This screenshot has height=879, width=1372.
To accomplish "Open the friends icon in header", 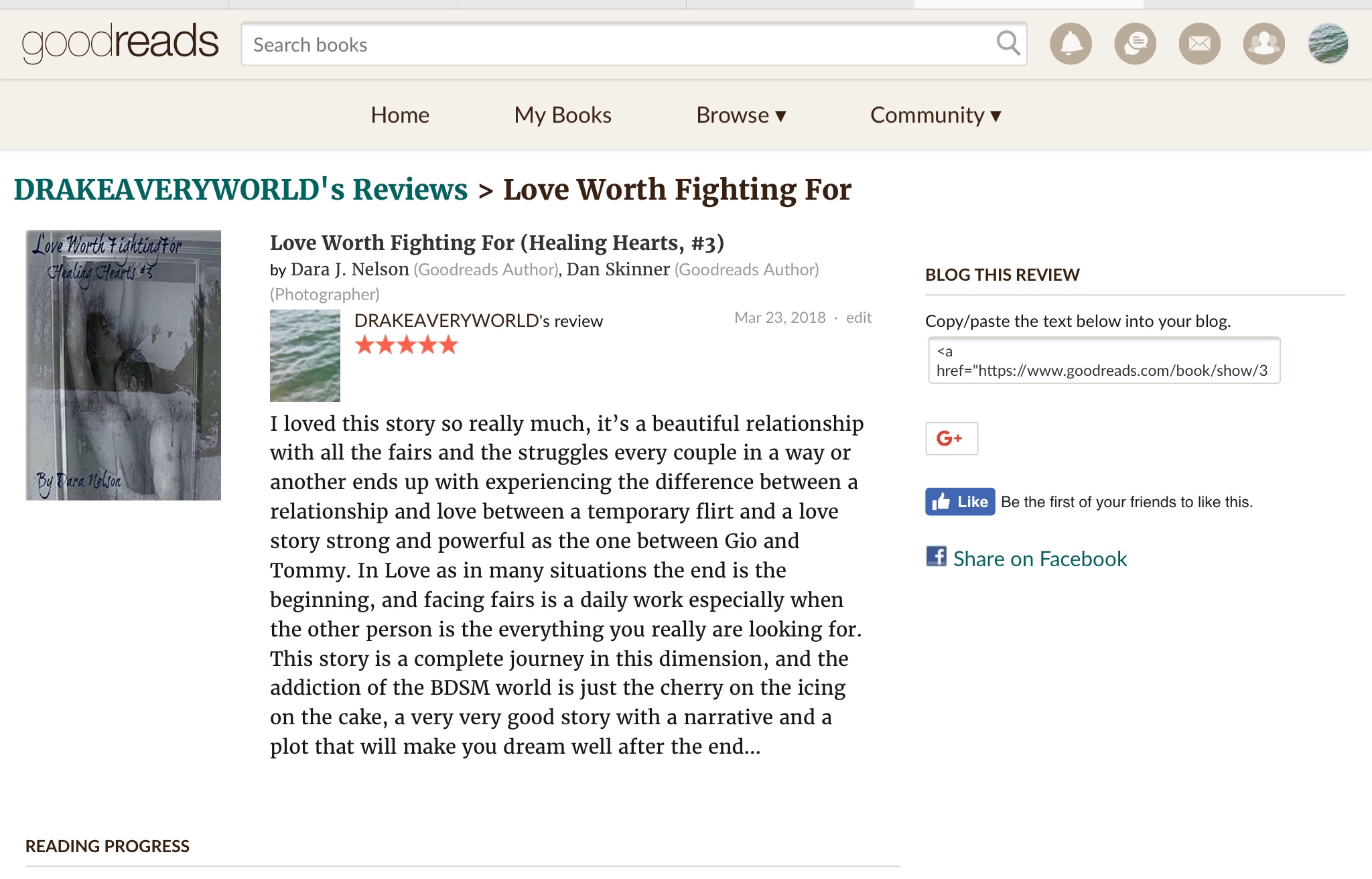I will (1263, 44).
